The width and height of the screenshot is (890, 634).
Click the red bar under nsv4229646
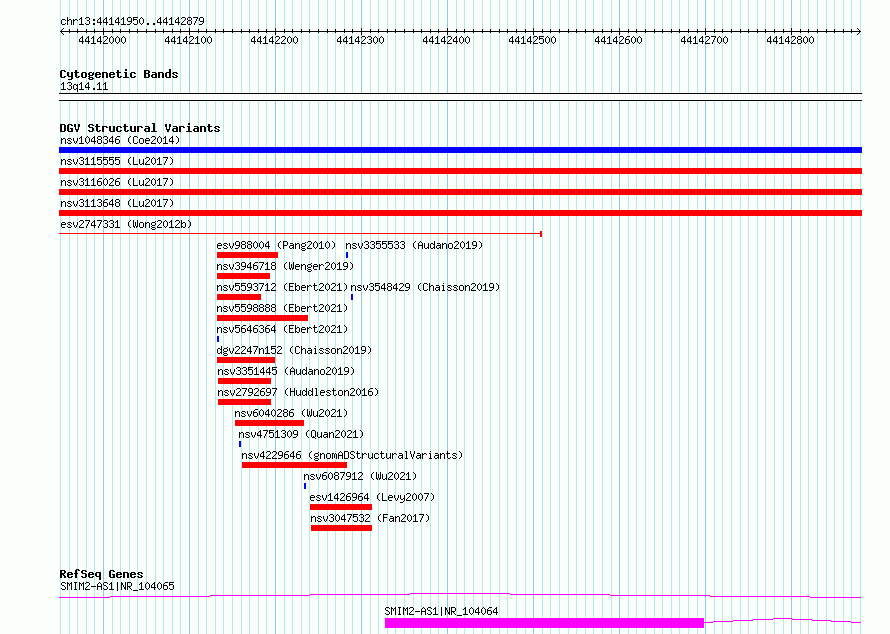click(294, 465)
